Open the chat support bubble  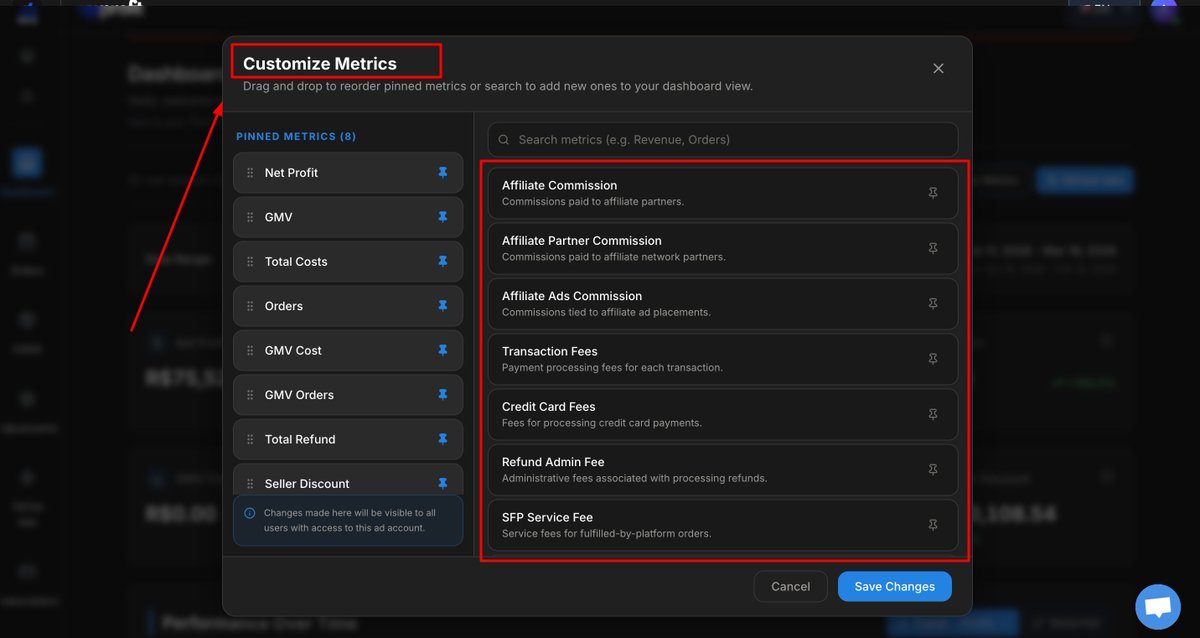[x=1158, y=607]
